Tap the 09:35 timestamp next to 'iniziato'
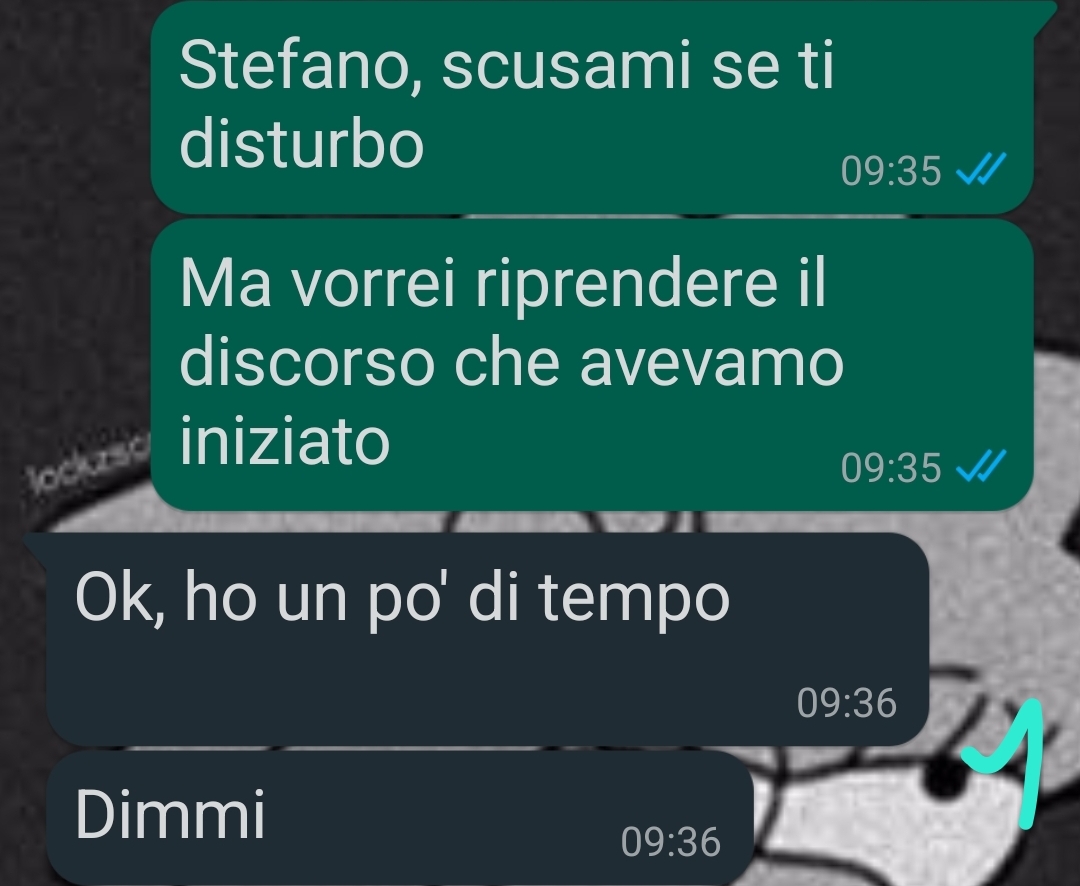Image resolution: width=1080 pixels, height=886 pixels. pos(891,468)
